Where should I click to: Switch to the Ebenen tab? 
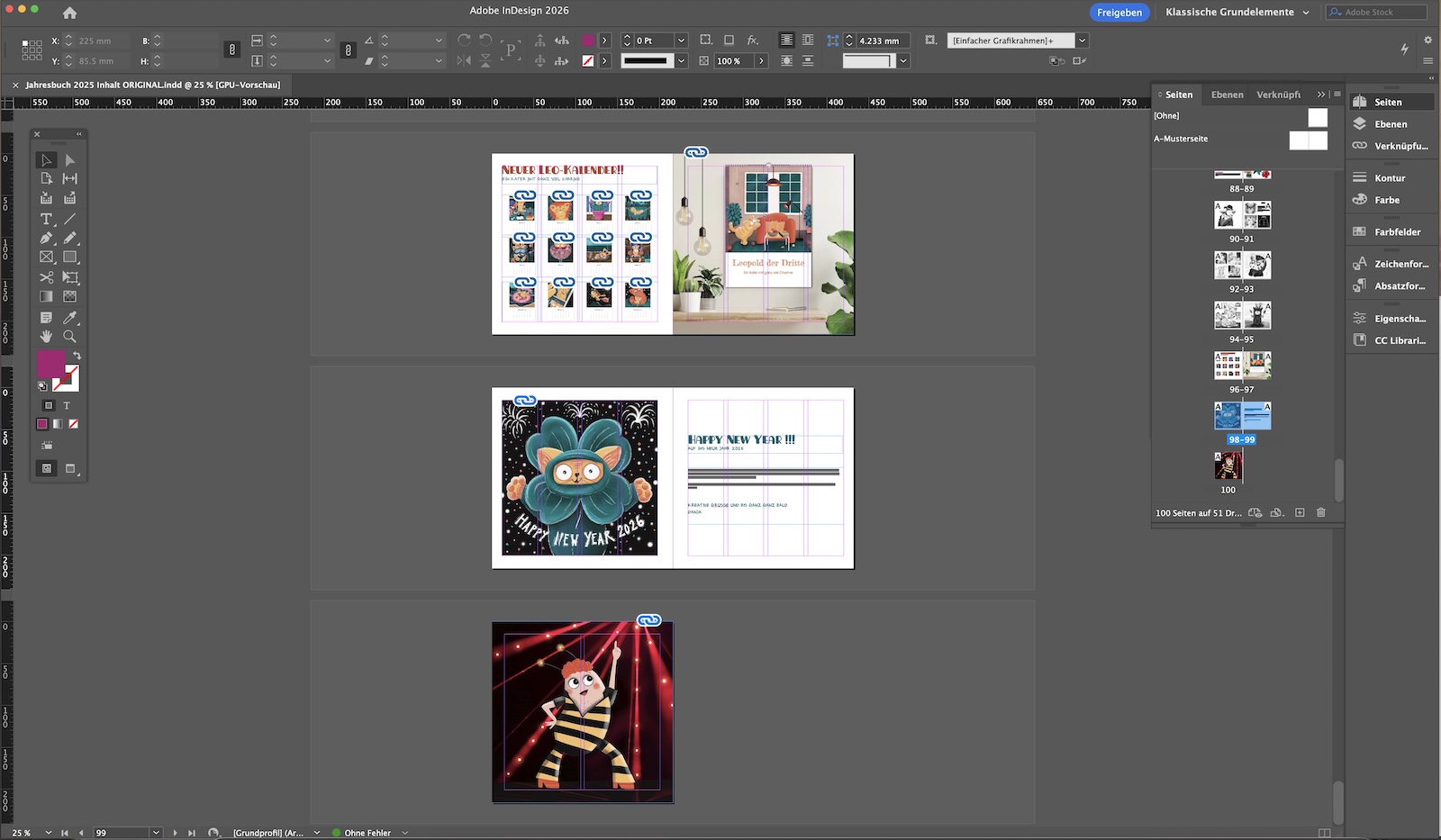tap(1227, 95)
